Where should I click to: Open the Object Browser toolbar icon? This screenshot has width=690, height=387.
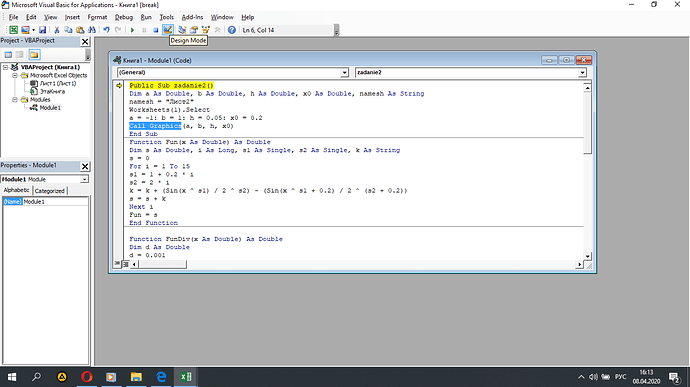point(206,30)
